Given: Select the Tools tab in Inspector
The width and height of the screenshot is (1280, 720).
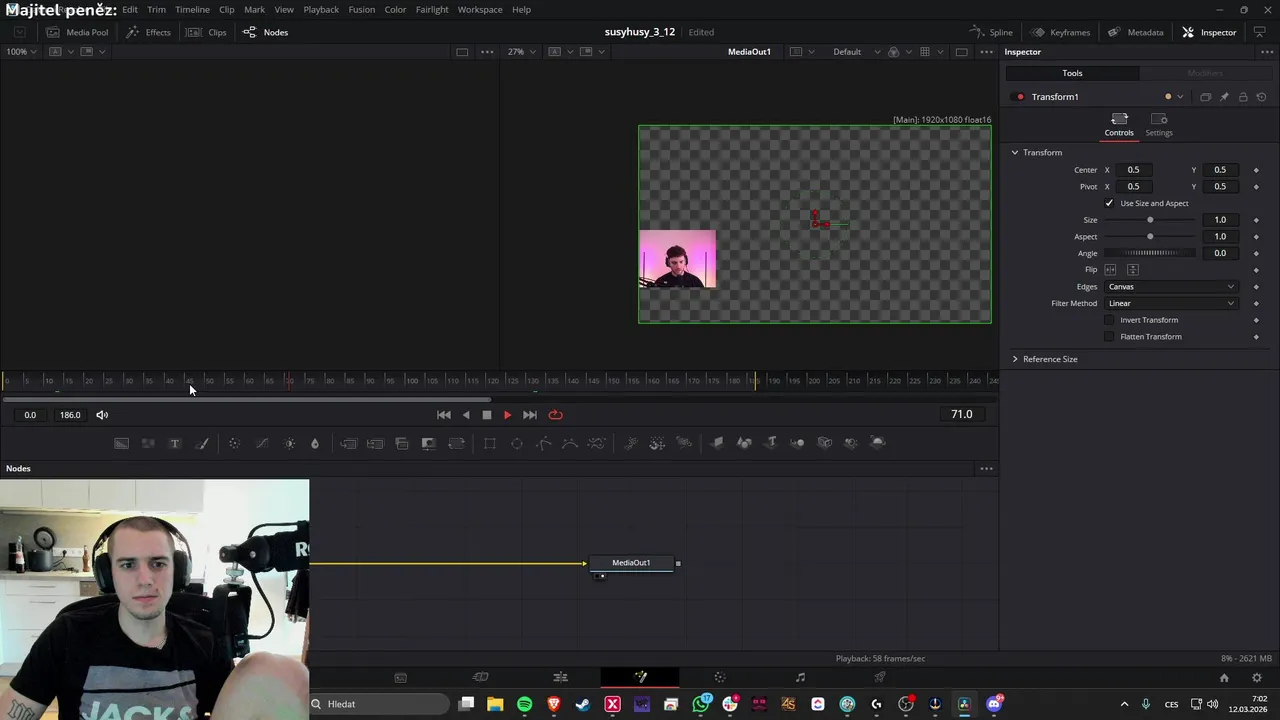Looking at the screenshot, I should [x=1072, y=73].
